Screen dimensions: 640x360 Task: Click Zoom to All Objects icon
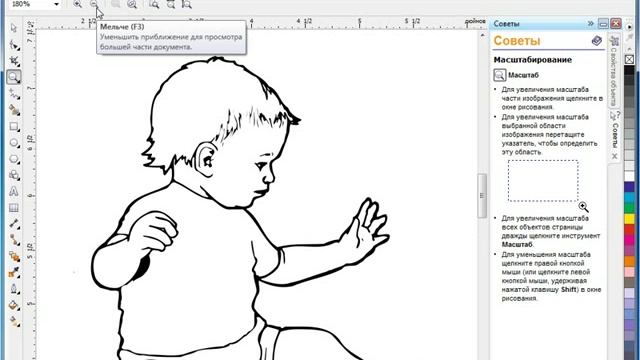pyautogui.click(x=132, y=4)
